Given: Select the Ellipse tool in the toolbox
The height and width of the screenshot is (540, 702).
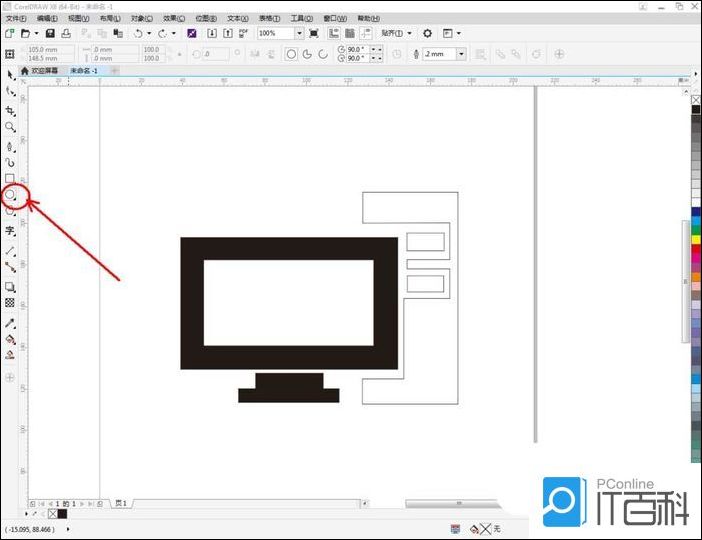Looking at the screenshot, I should [x=10, y=194].
